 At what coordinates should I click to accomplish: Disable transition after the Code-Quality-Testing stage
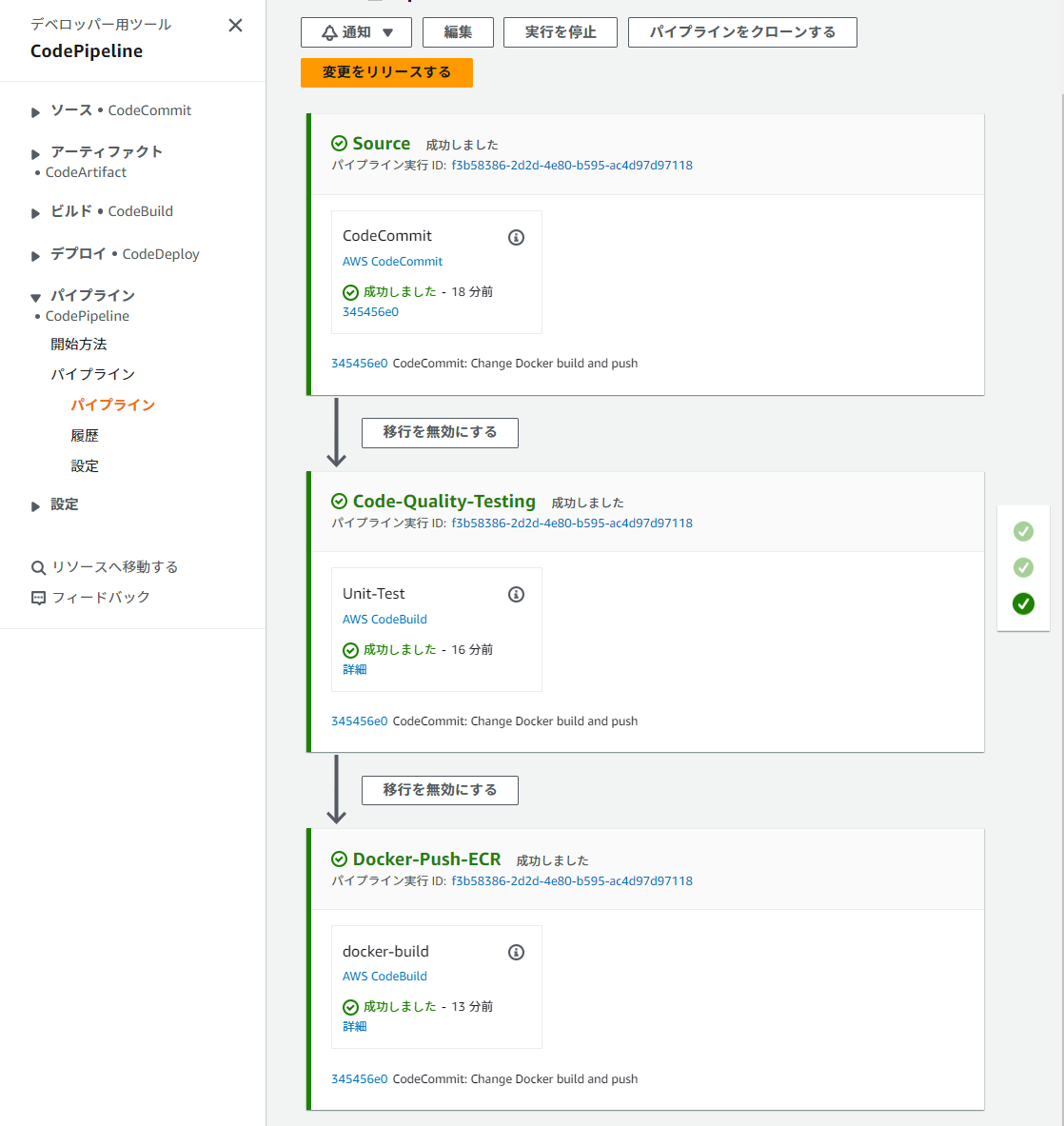(440, 790)
